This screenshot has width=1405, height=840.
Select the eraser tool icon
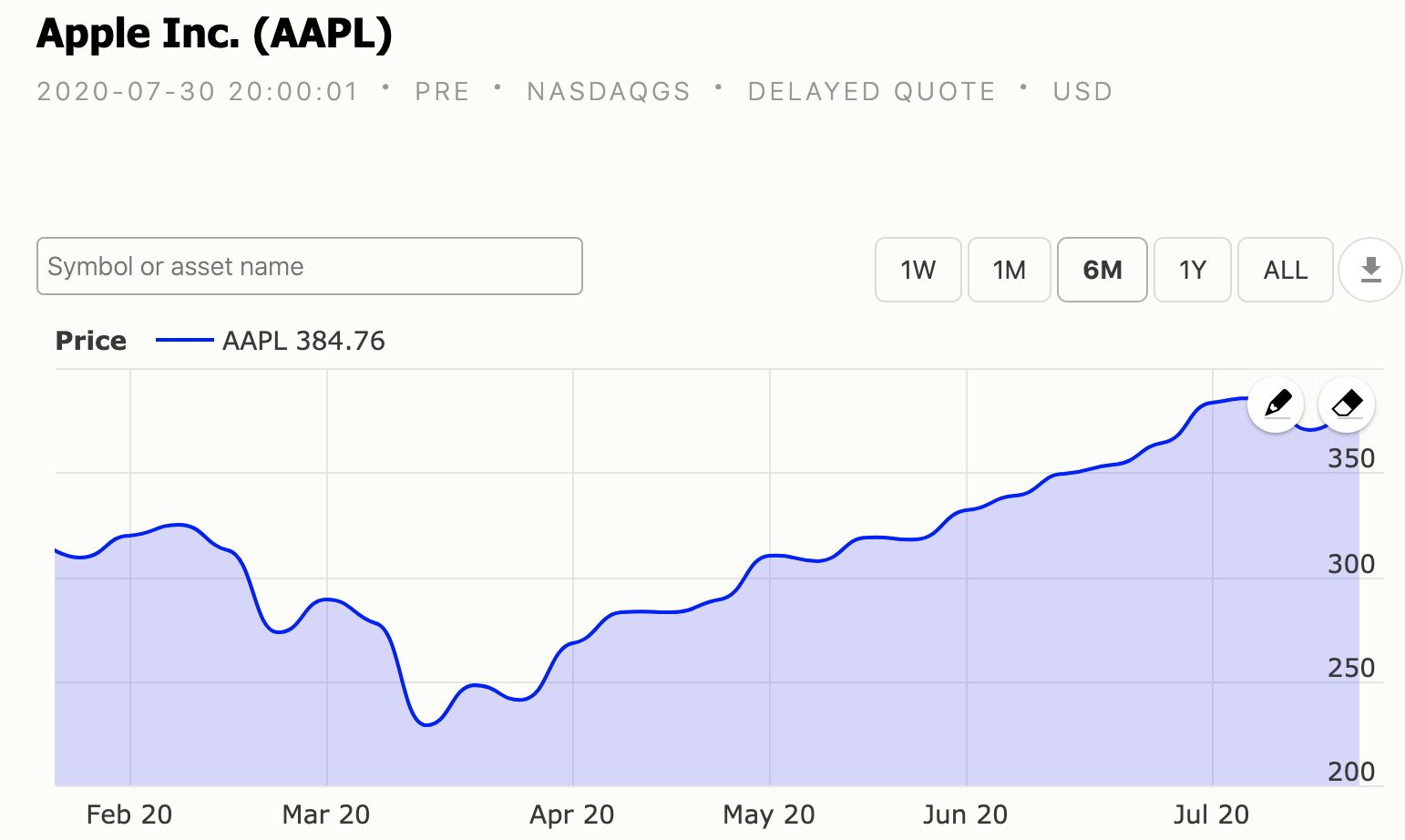[x=1347, y=404]
